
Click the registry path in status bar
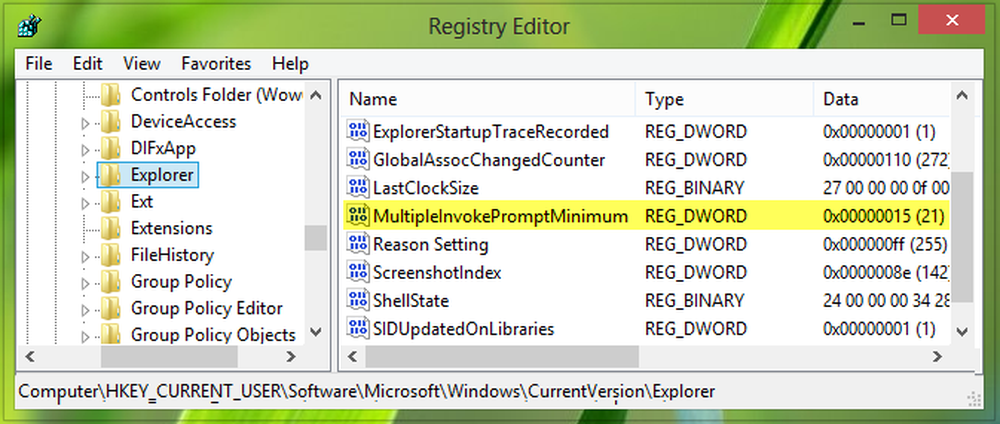(367, 391)
